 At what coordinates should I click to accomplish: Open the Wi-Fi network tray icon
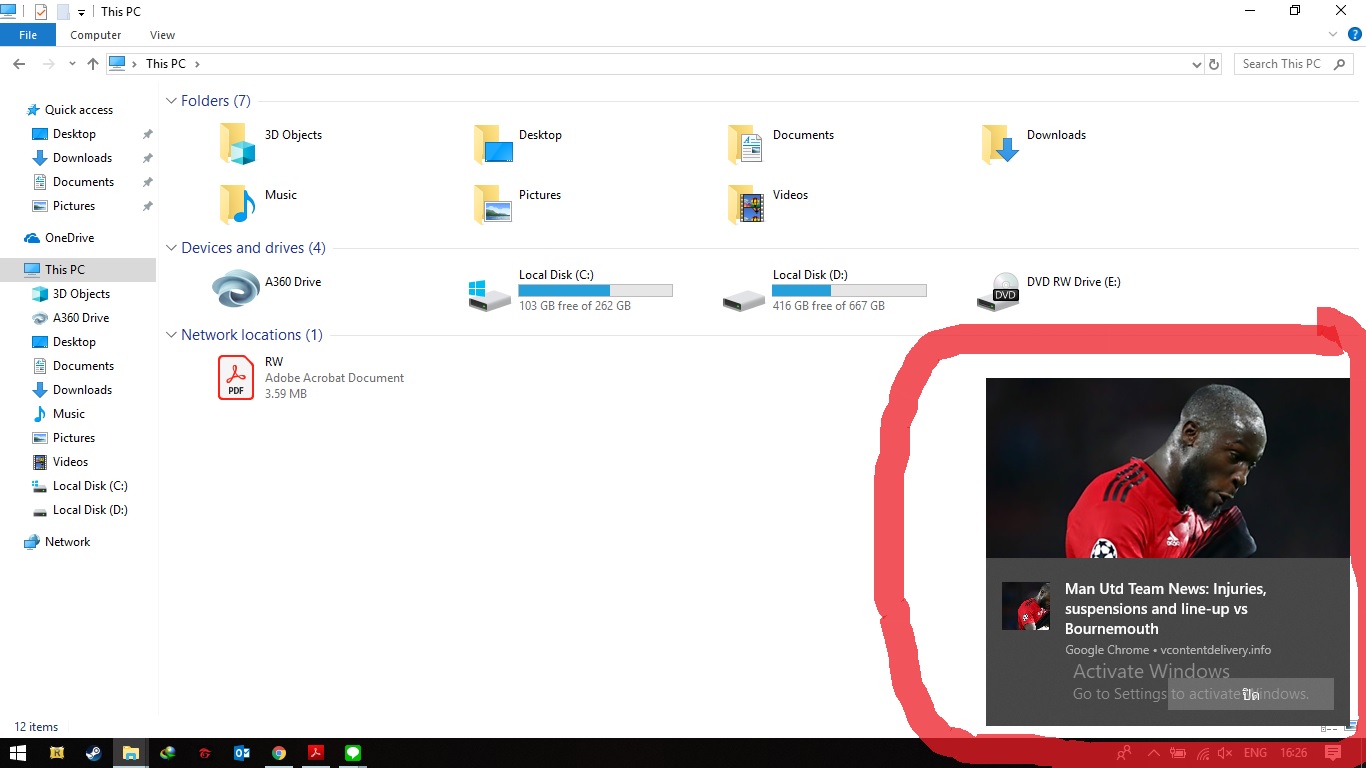tap(1203, 753)
